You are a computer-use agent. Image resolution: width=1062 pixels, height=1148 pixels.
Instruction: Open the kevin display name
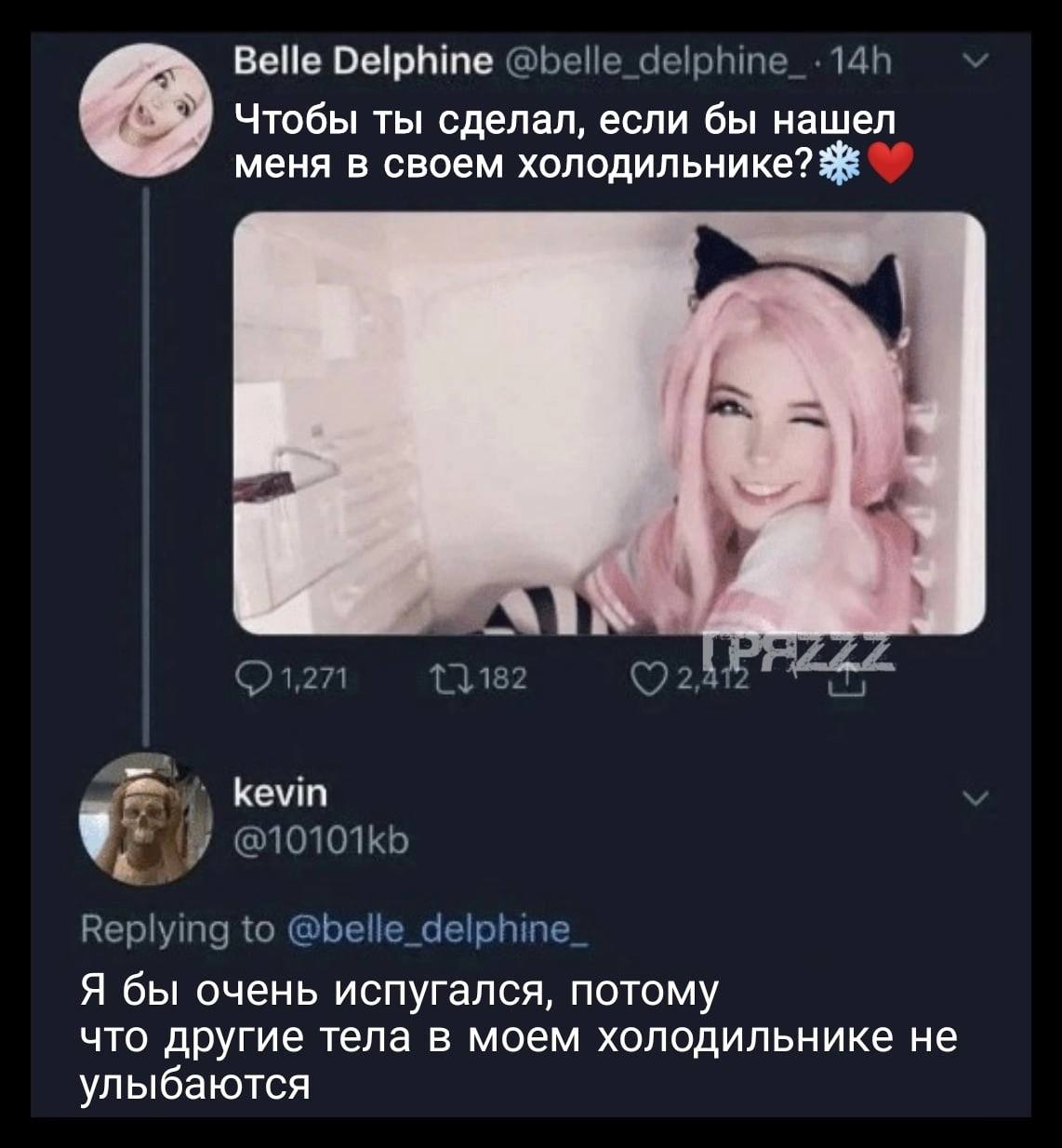click(x=278, y=795)
